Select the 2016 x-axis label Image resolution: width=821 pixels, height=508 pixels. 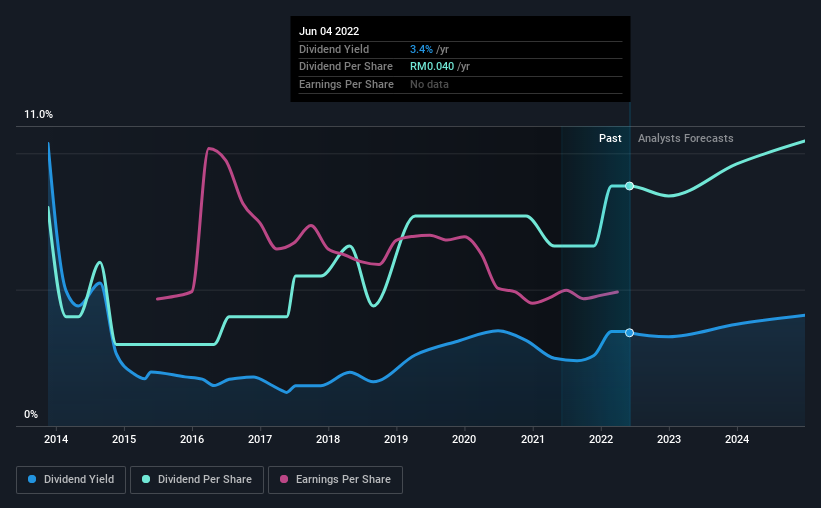[x=192, y=439]
